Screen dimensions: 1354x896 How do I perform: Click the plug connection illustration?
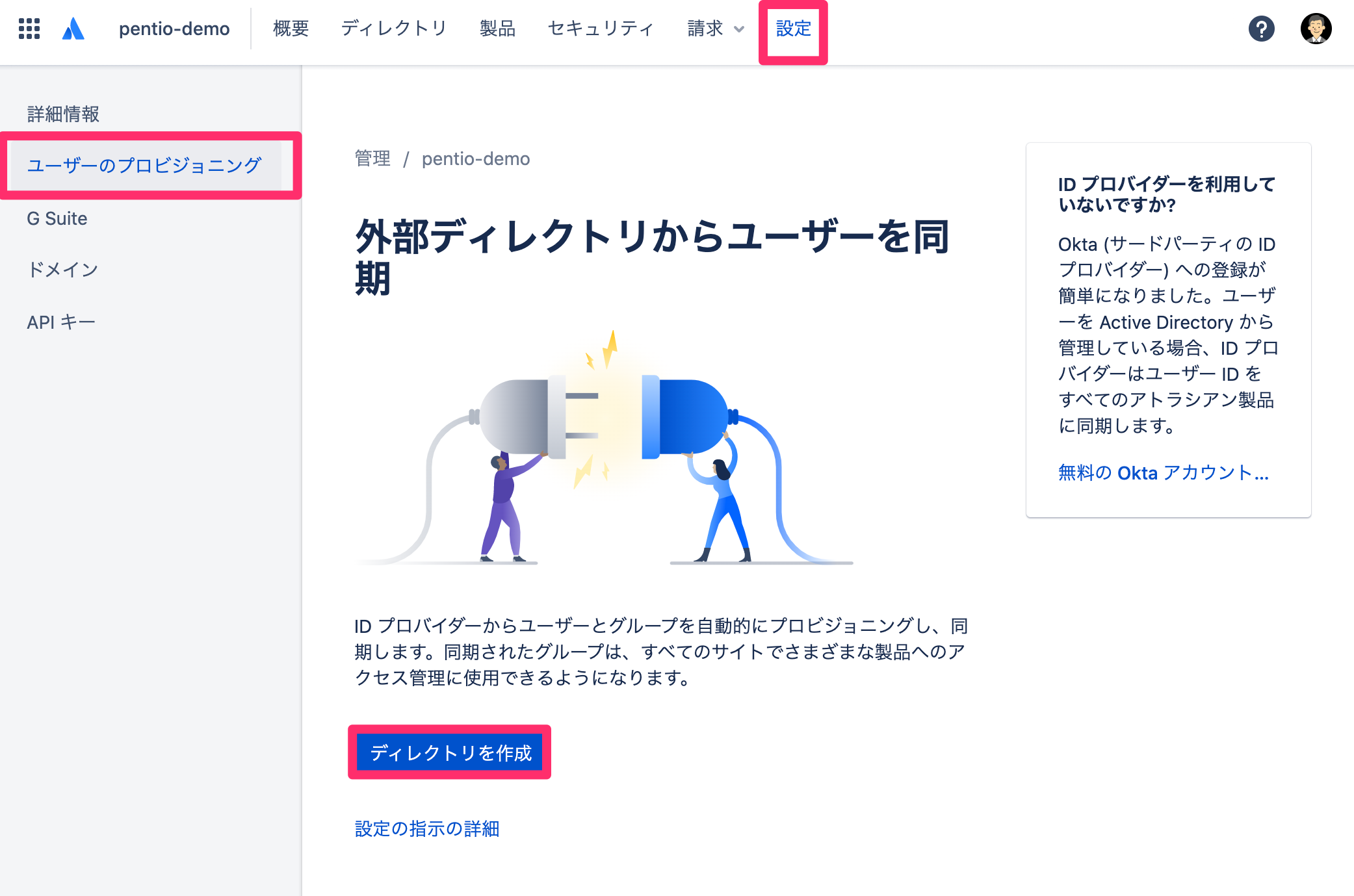pos(605,448)
